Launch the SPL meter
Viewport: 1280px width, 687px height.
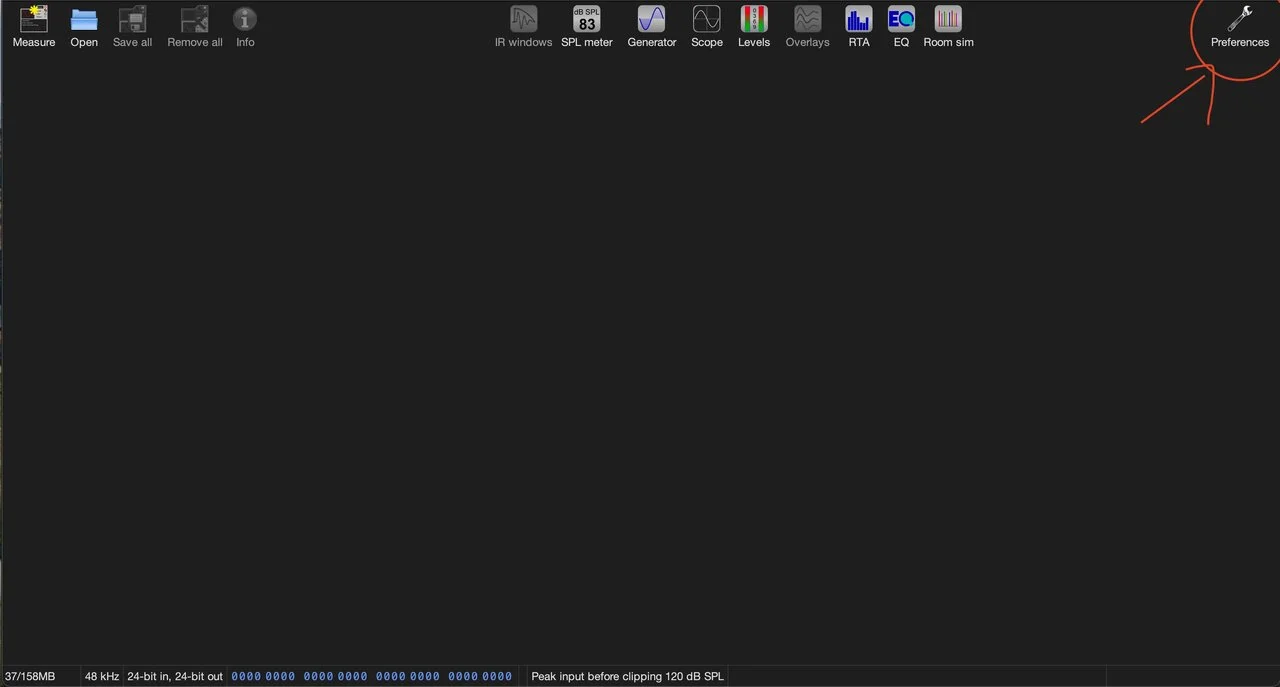click(586, 20)
